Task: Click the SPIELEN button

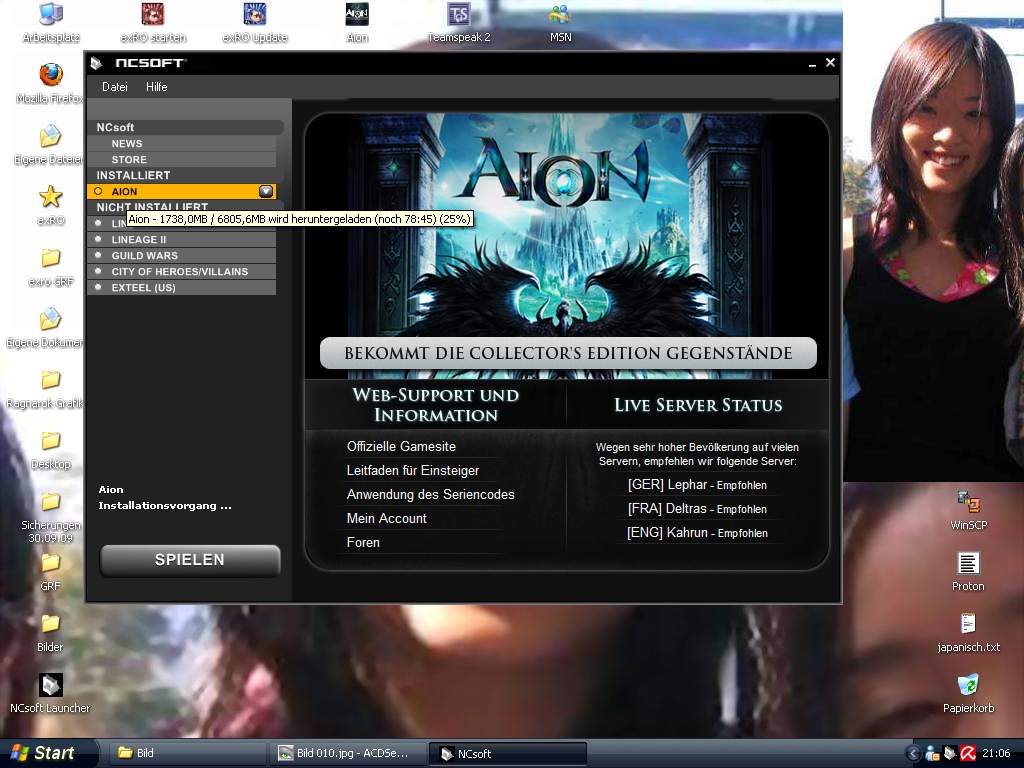Action: (x=190, y=560)
